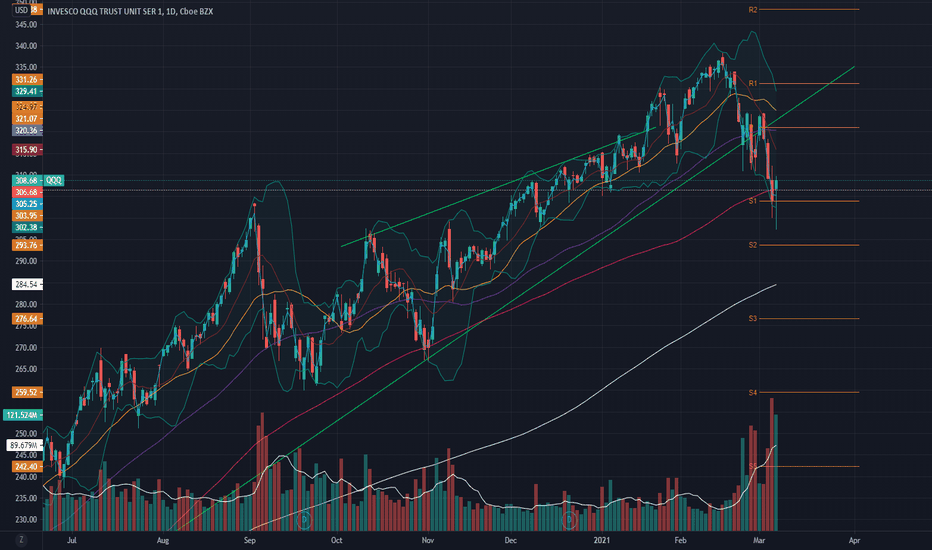The width and height of the screenshot is (932, 550).
Task: Click the Sep label on time axis
Action: [x=250, y=540]
